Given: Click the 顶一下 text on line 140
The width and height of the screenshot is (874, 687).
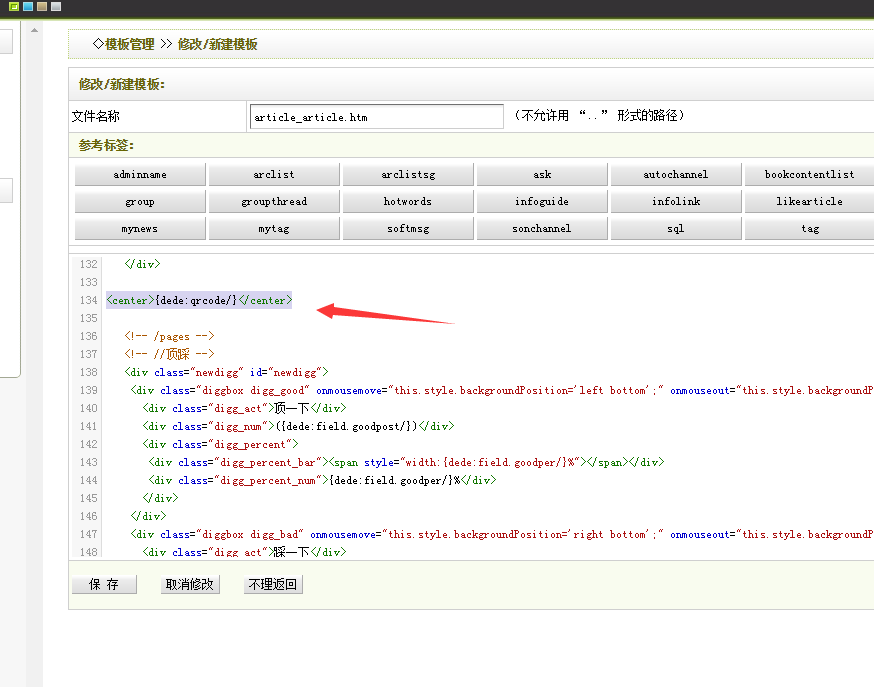Looking at the screenshot, I should point(292,408).
